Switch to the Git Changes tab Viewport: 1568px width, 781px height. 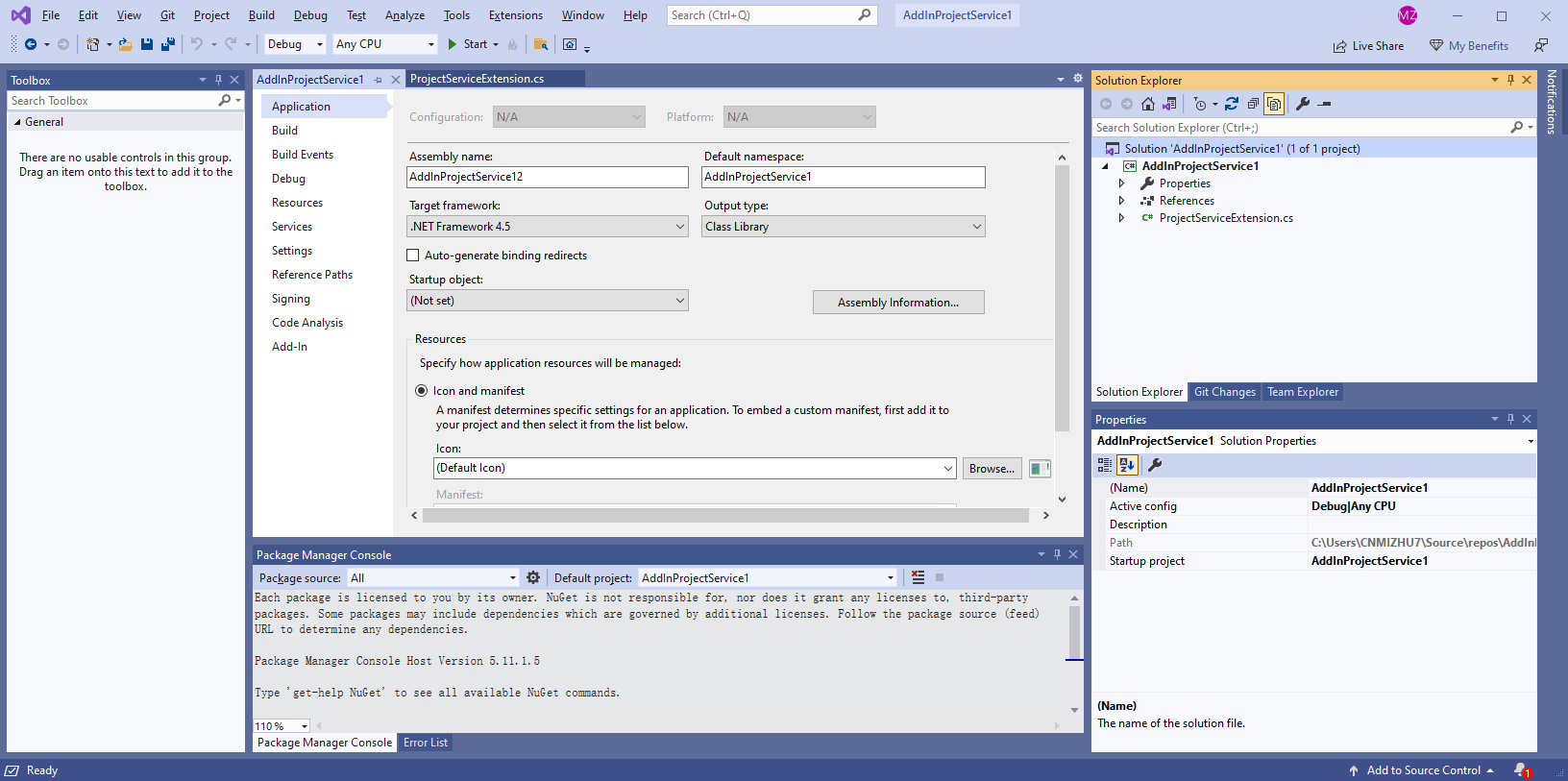[1224, 392]
